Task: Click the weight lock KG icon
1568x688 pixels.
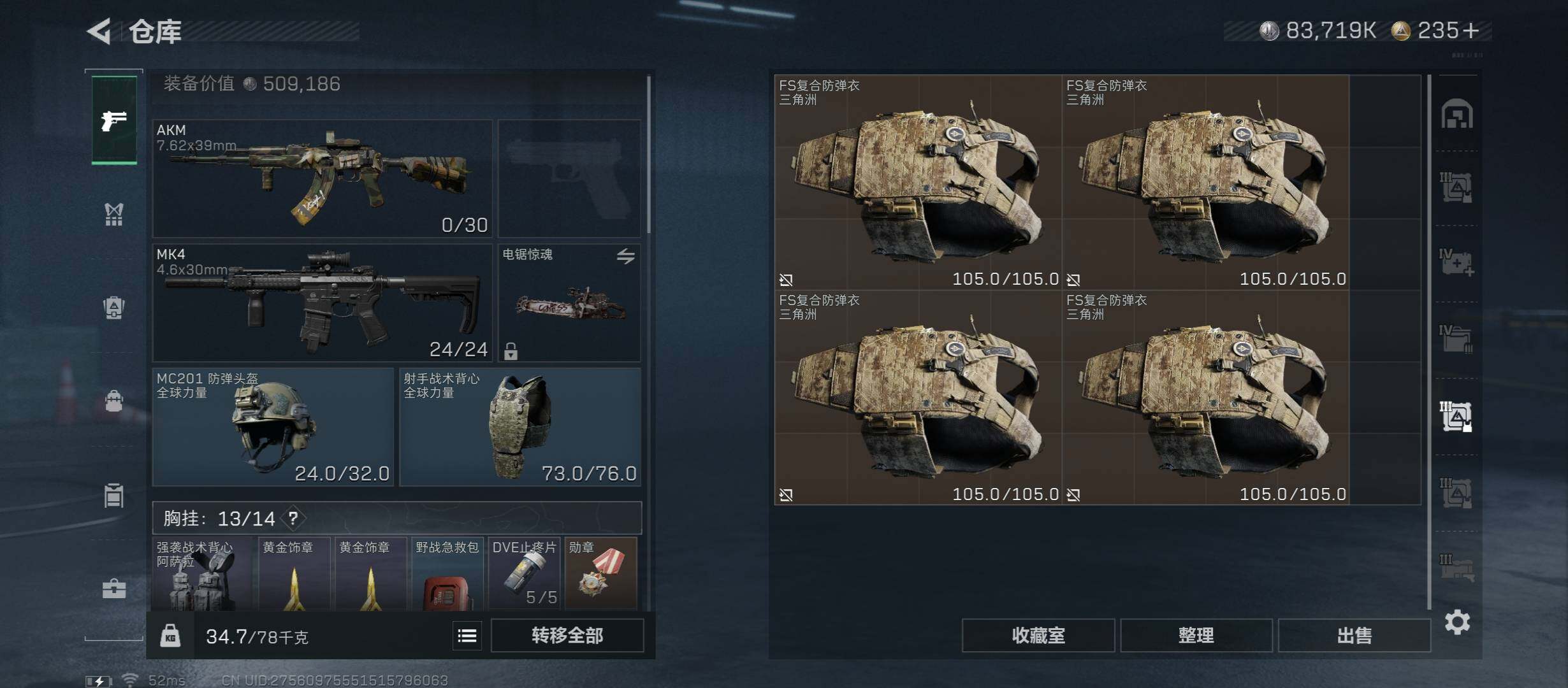Action: tap(170, 635)
